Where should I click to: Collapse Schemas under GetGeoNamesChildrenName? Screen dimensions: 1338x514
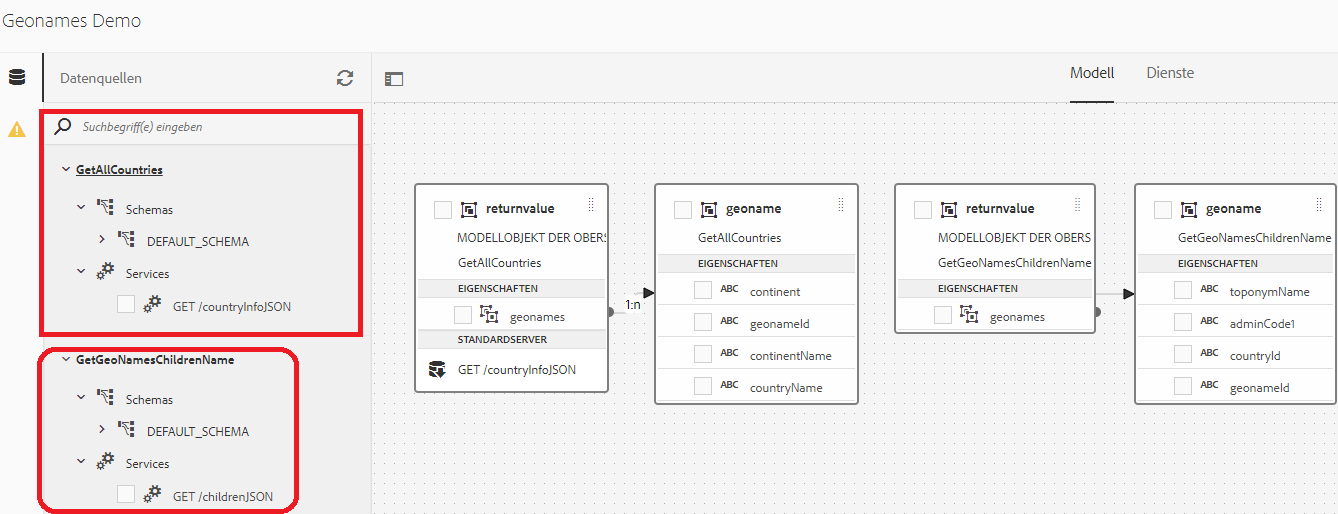click(82, 399)
